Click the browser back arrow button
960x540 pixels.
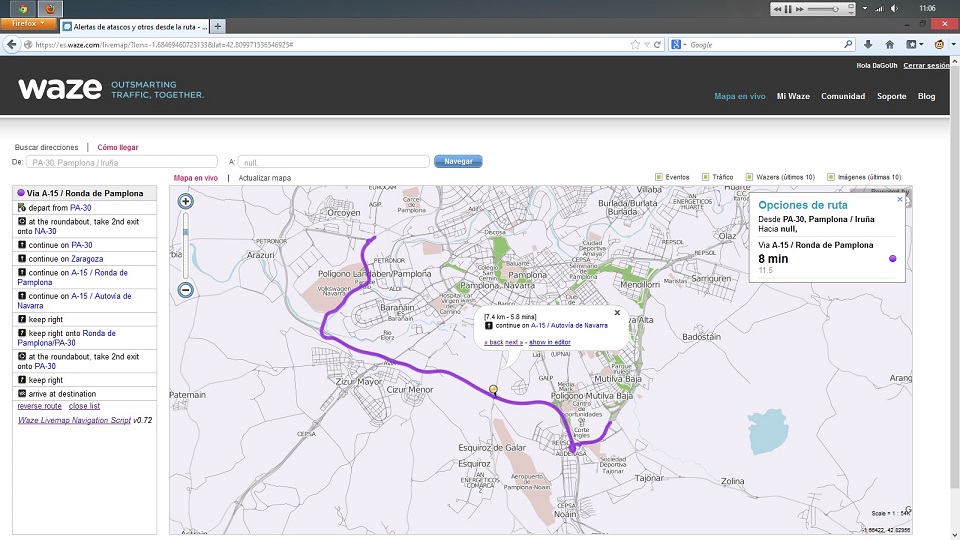(13, 44)
